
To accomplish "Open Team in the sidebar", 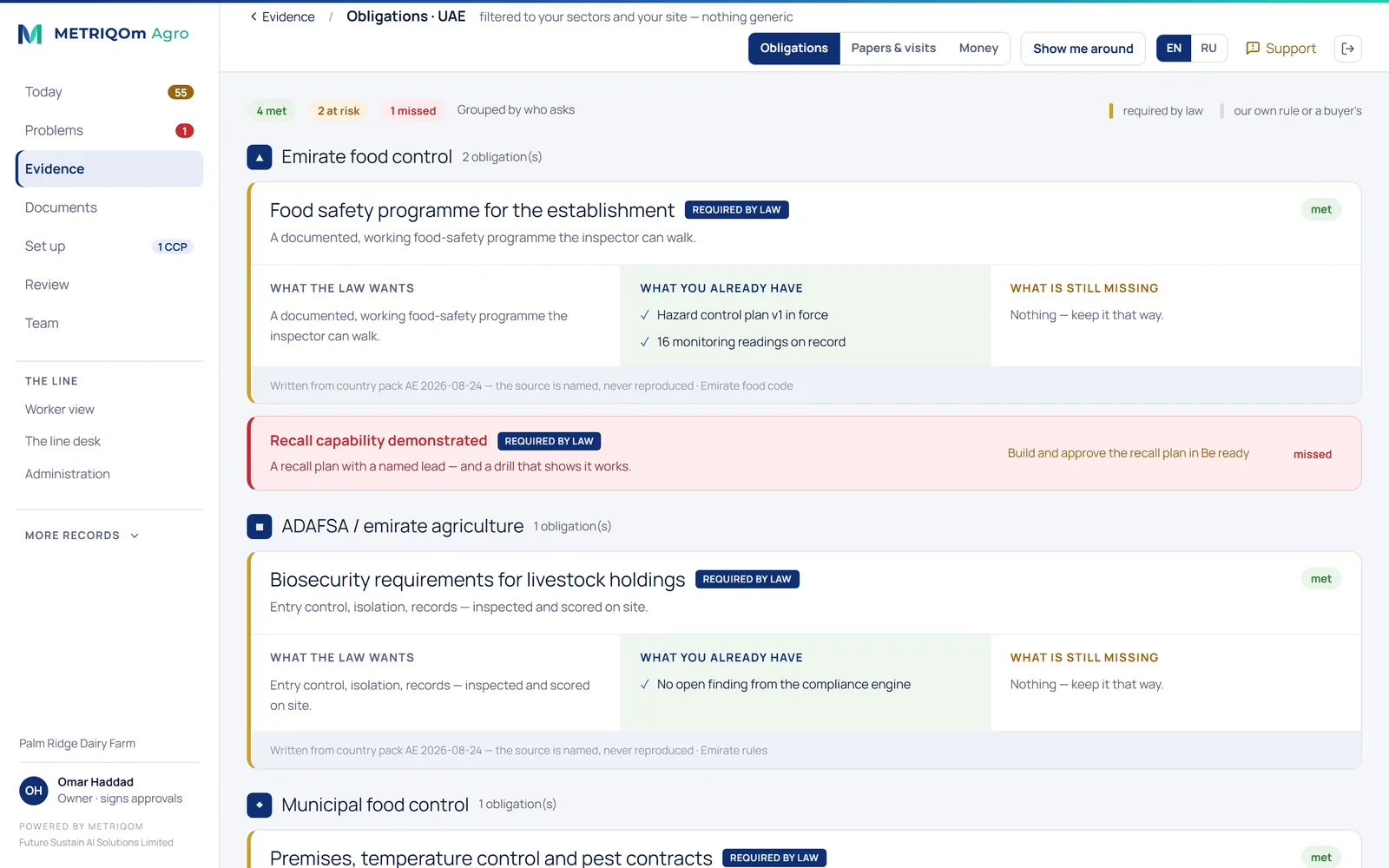I will [x=109, y=323].
